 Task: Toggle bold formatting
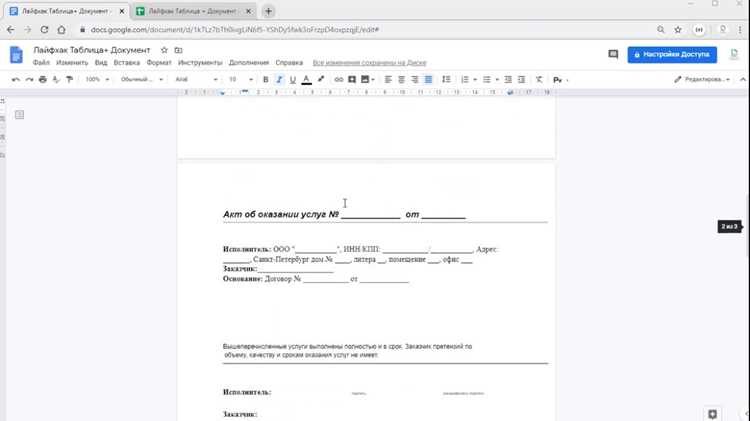tap(265, 79)
